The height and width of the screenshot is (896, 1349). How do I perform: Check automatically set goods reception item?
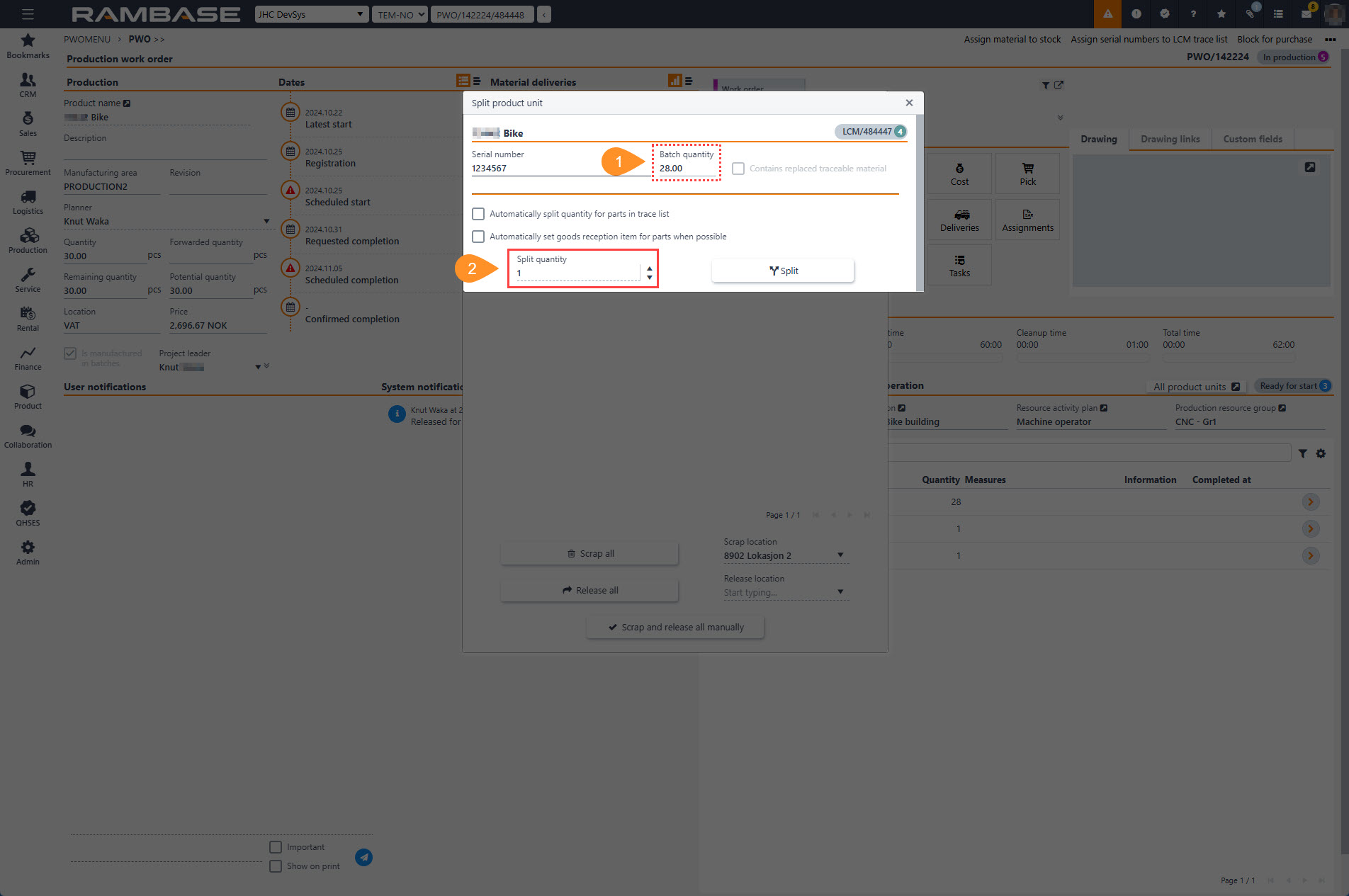tap(478, 237)
